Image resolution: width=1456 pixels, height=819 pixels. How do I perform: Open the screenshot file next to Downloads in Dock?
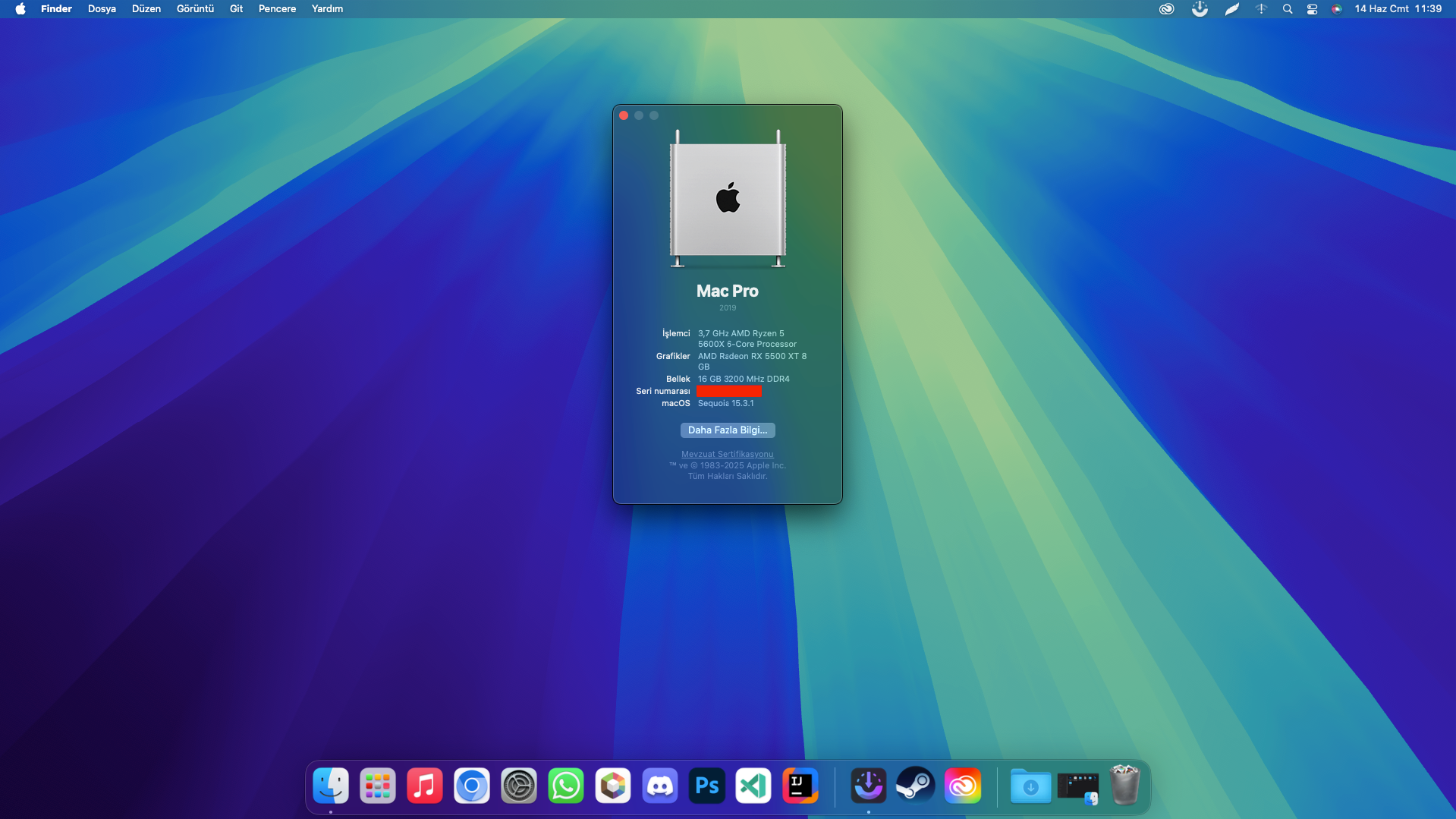click(1077, 787)
